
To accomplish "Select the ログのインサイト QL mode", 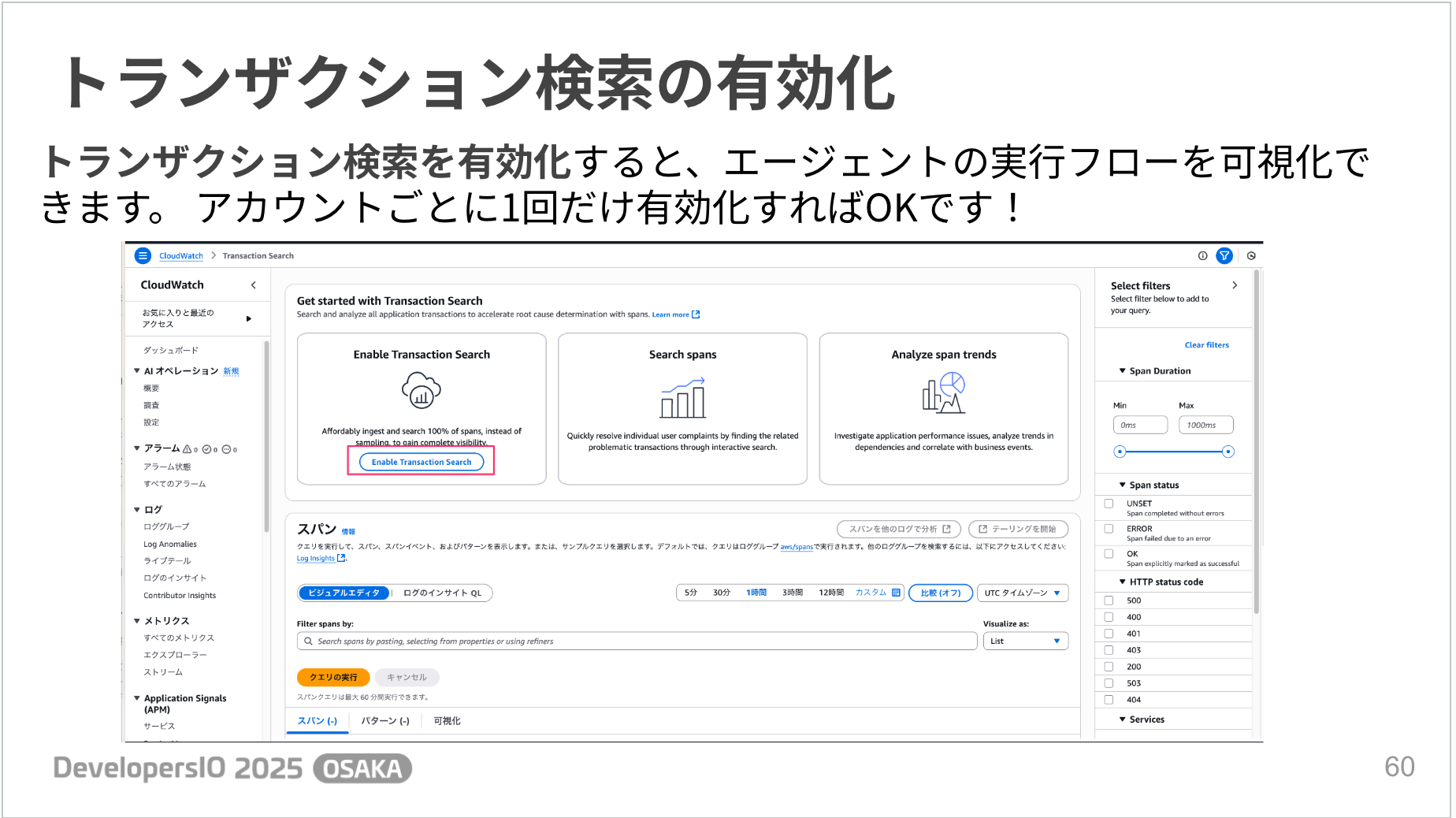I will (x=442, y=593).
